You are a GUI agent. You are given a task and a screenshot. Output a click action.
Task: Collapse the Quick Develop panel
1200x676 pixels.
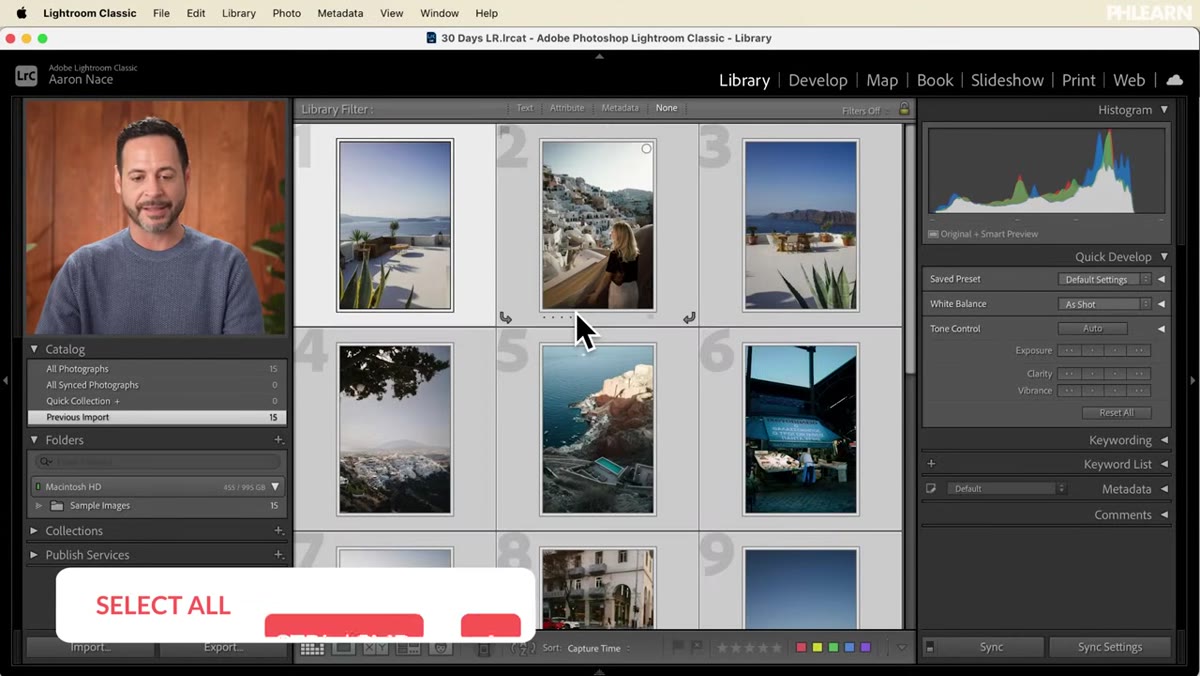pos(1164,257)
